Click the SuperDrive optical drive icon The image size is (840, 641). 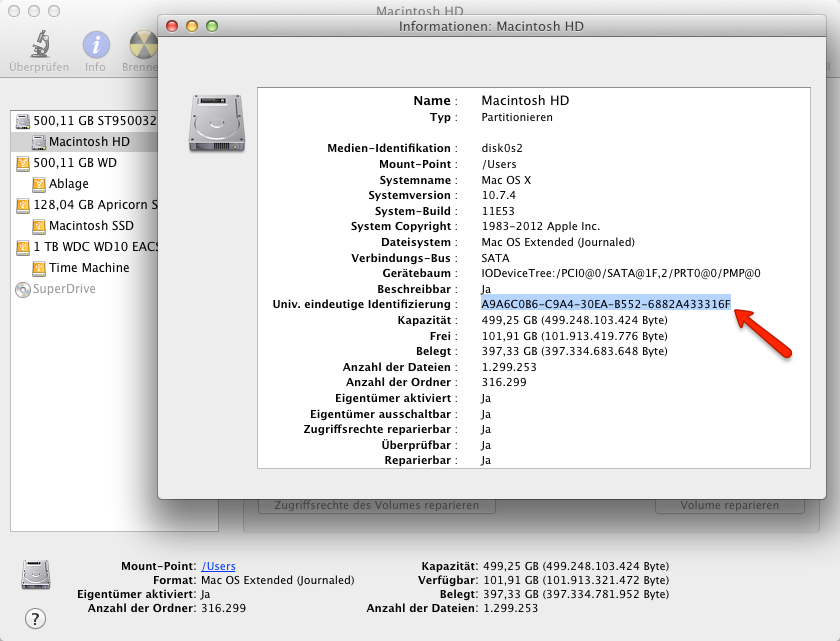coord(23,289)
